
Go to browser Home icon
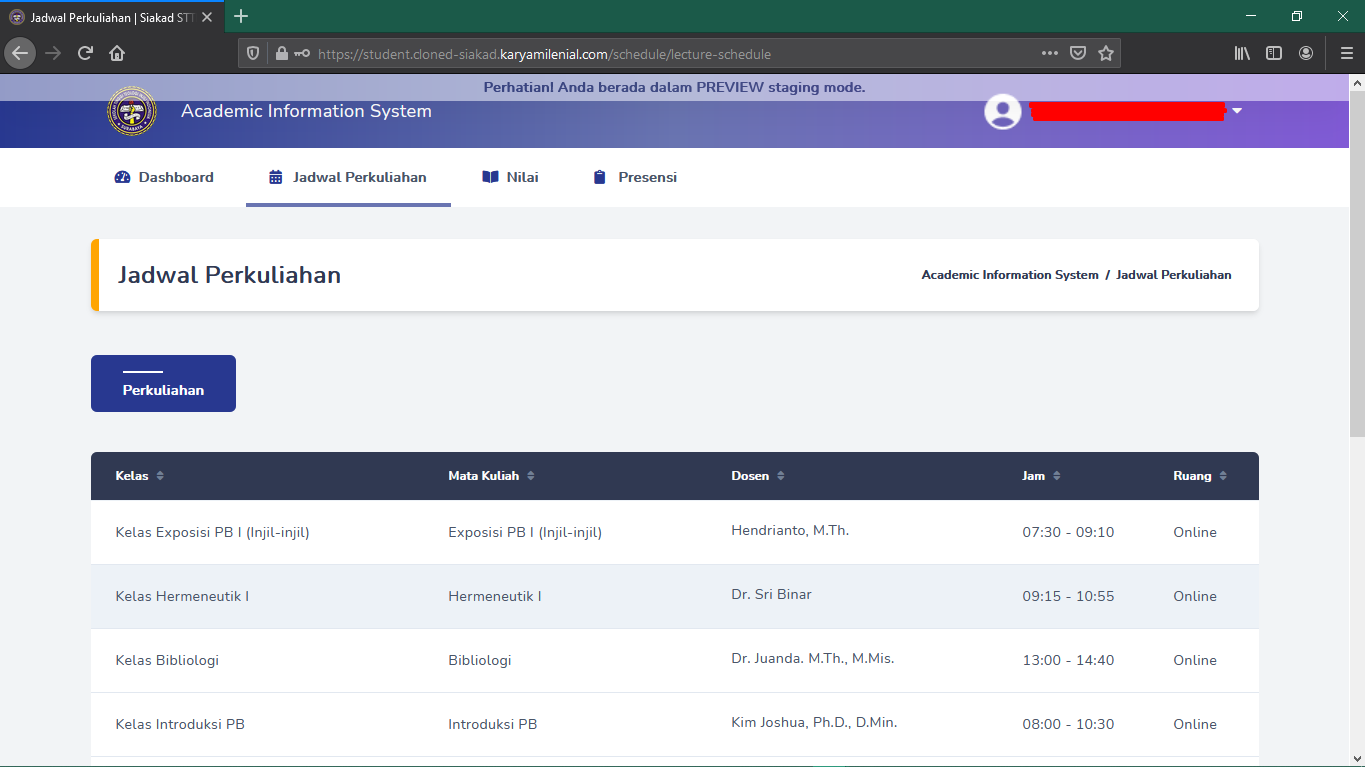[x=117, y=53]
